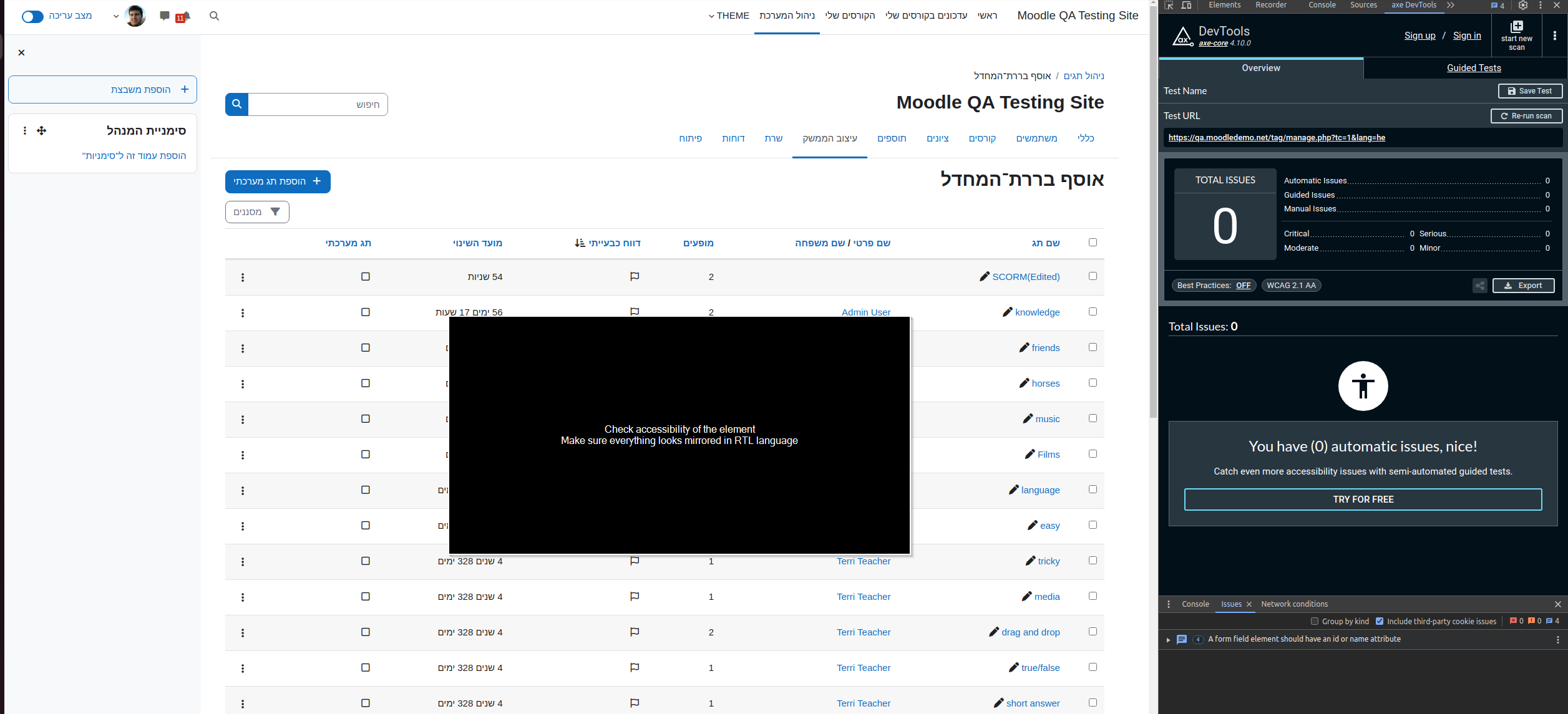Click the start new scan icon in axe DevTools
This screenshot has height=714, width=1568.
click(x=1516, y=36)
